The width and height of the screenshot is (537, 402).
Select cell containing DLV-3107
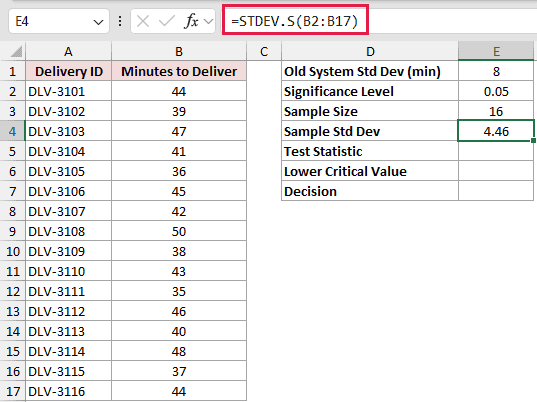coord(68,212)
